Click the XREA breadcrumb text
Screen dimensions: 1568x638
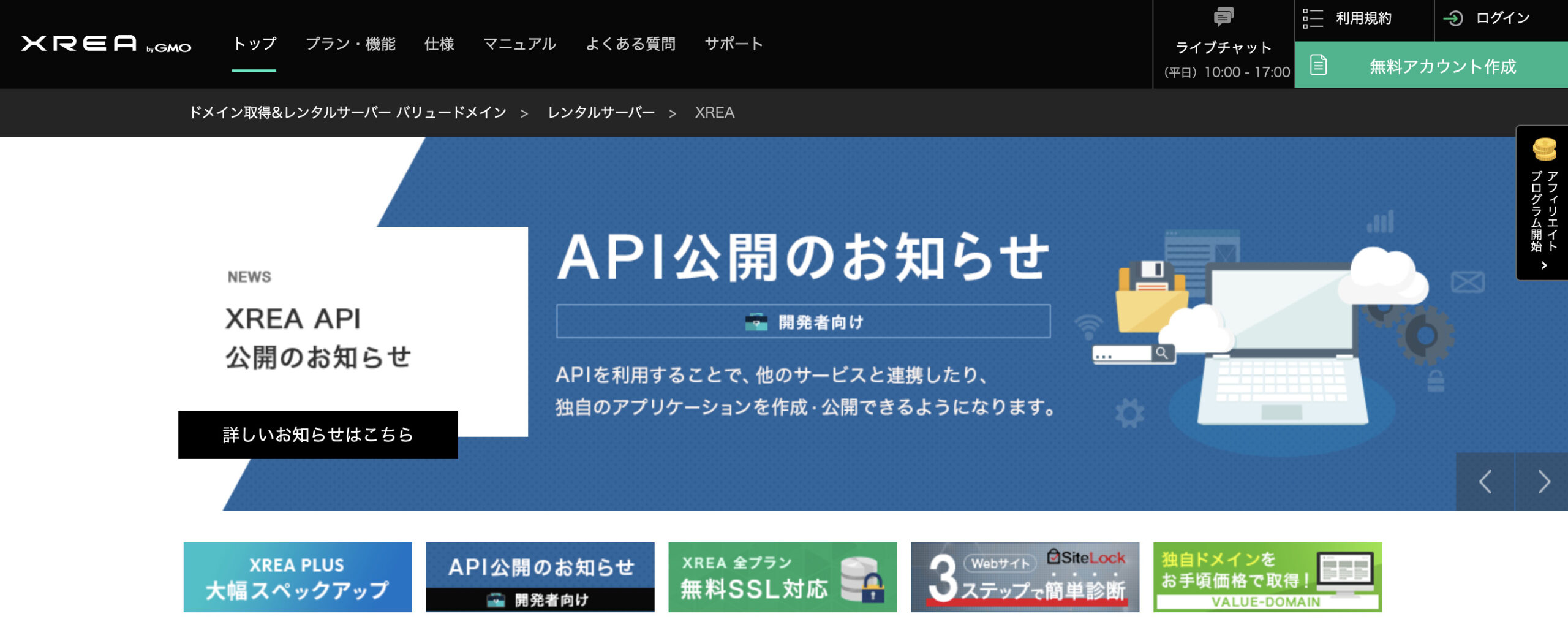click(714, 112)
